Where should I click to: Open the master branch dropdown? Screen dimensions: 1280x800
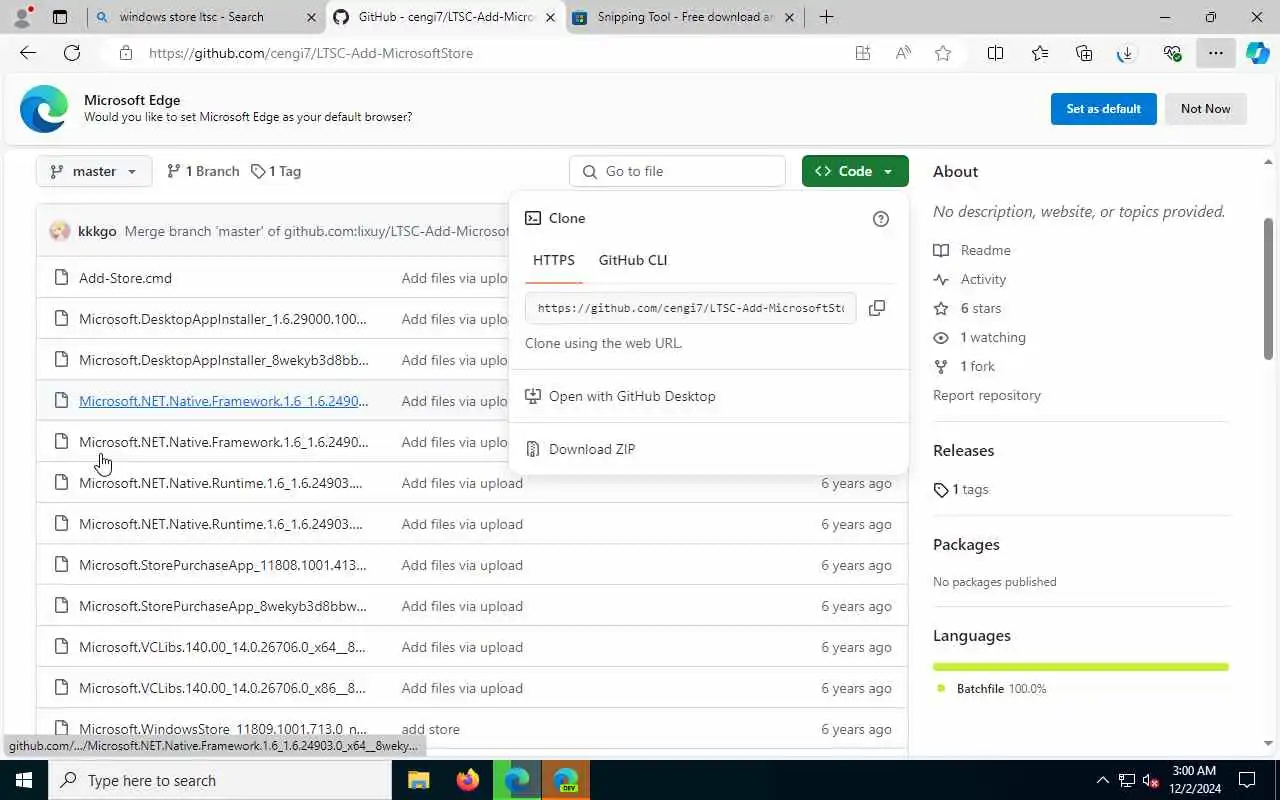94,171
